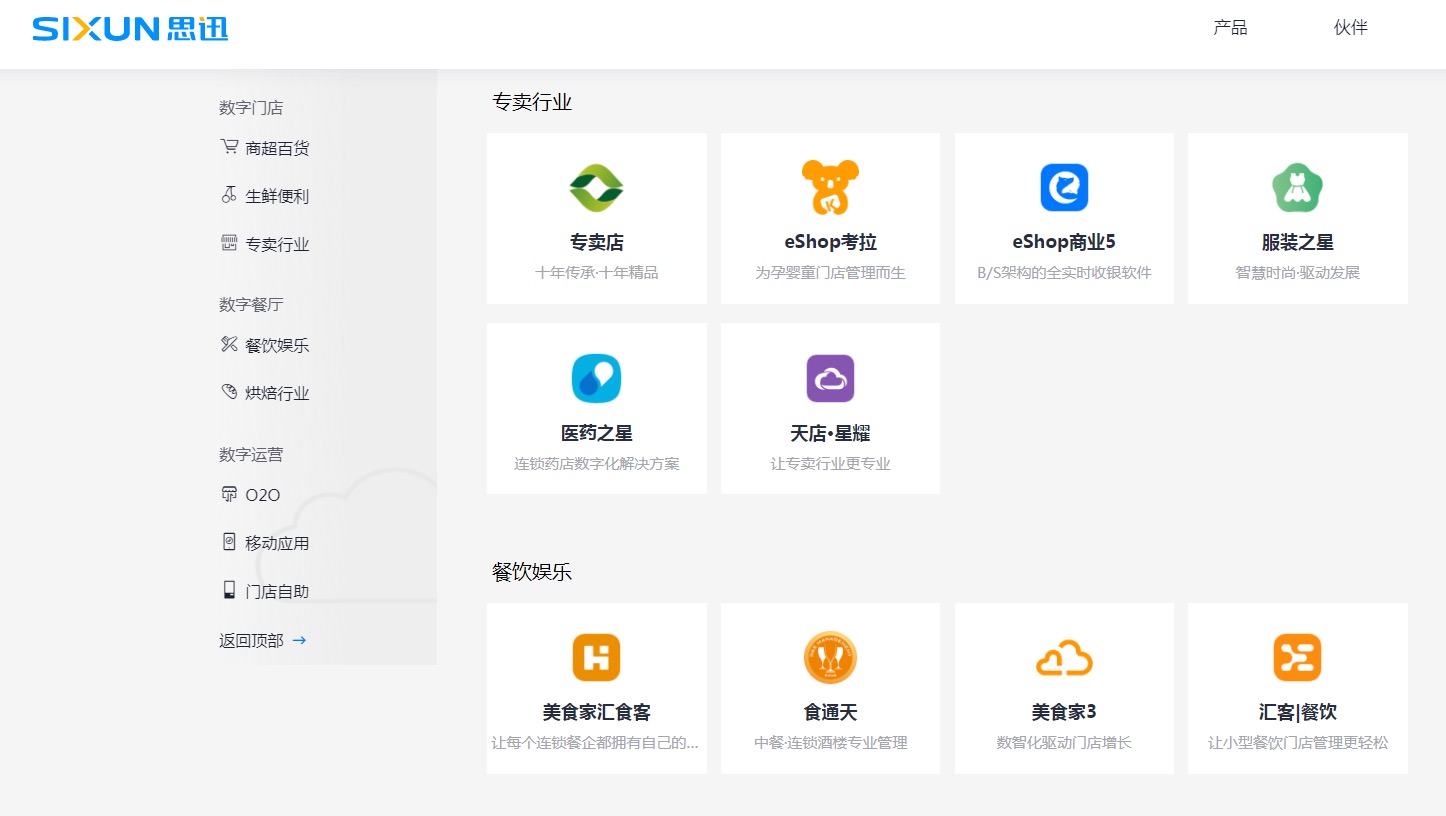Click the 餐饮娱乐 section heading above cards

tap(532, 572)
